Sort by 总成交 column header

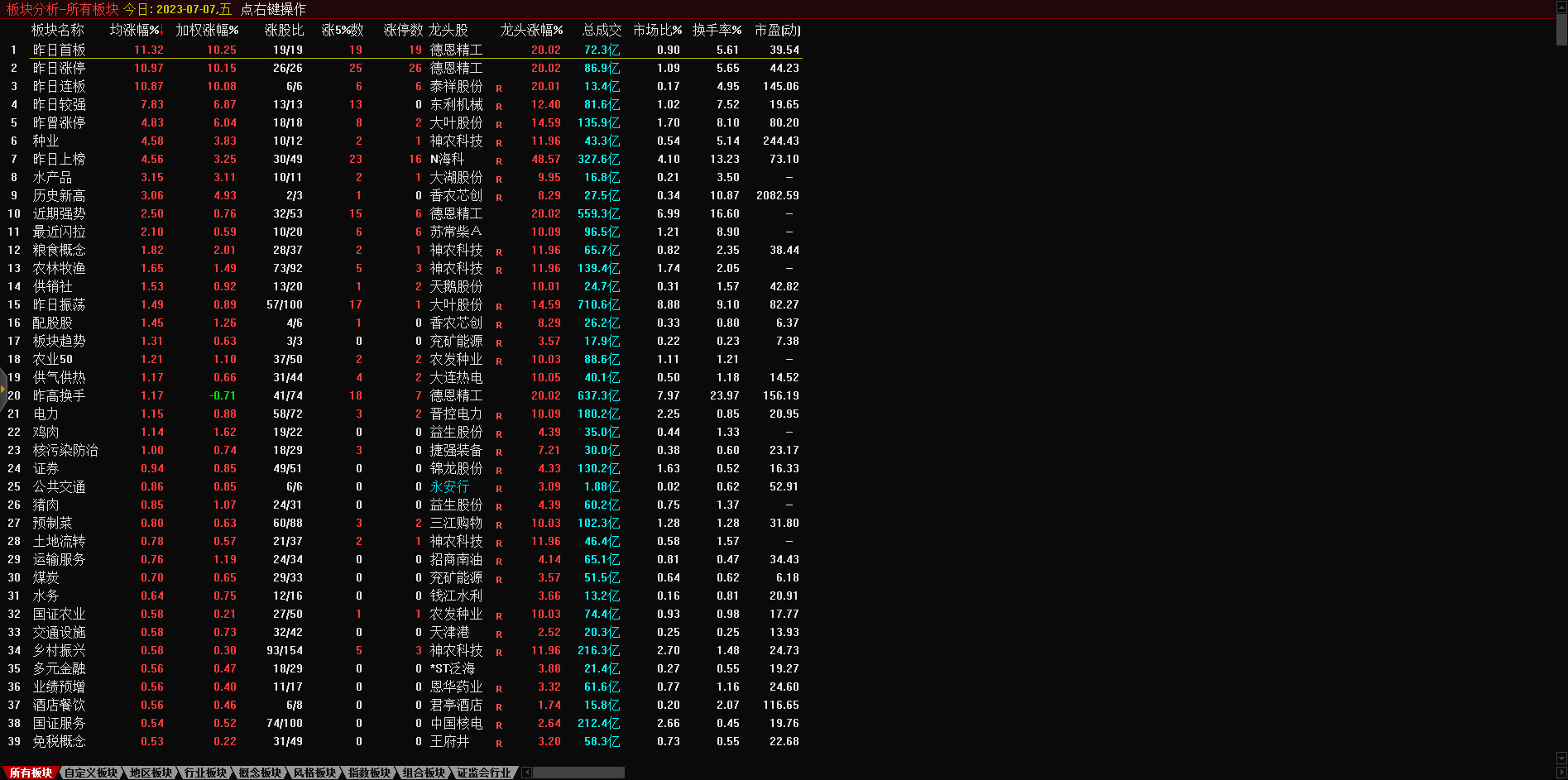(602, 30)
